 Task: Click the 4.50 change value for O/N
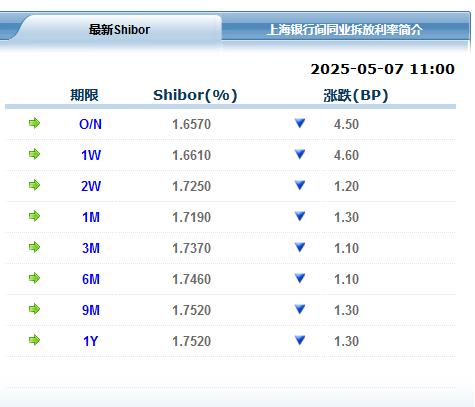(x=346, y=124)
